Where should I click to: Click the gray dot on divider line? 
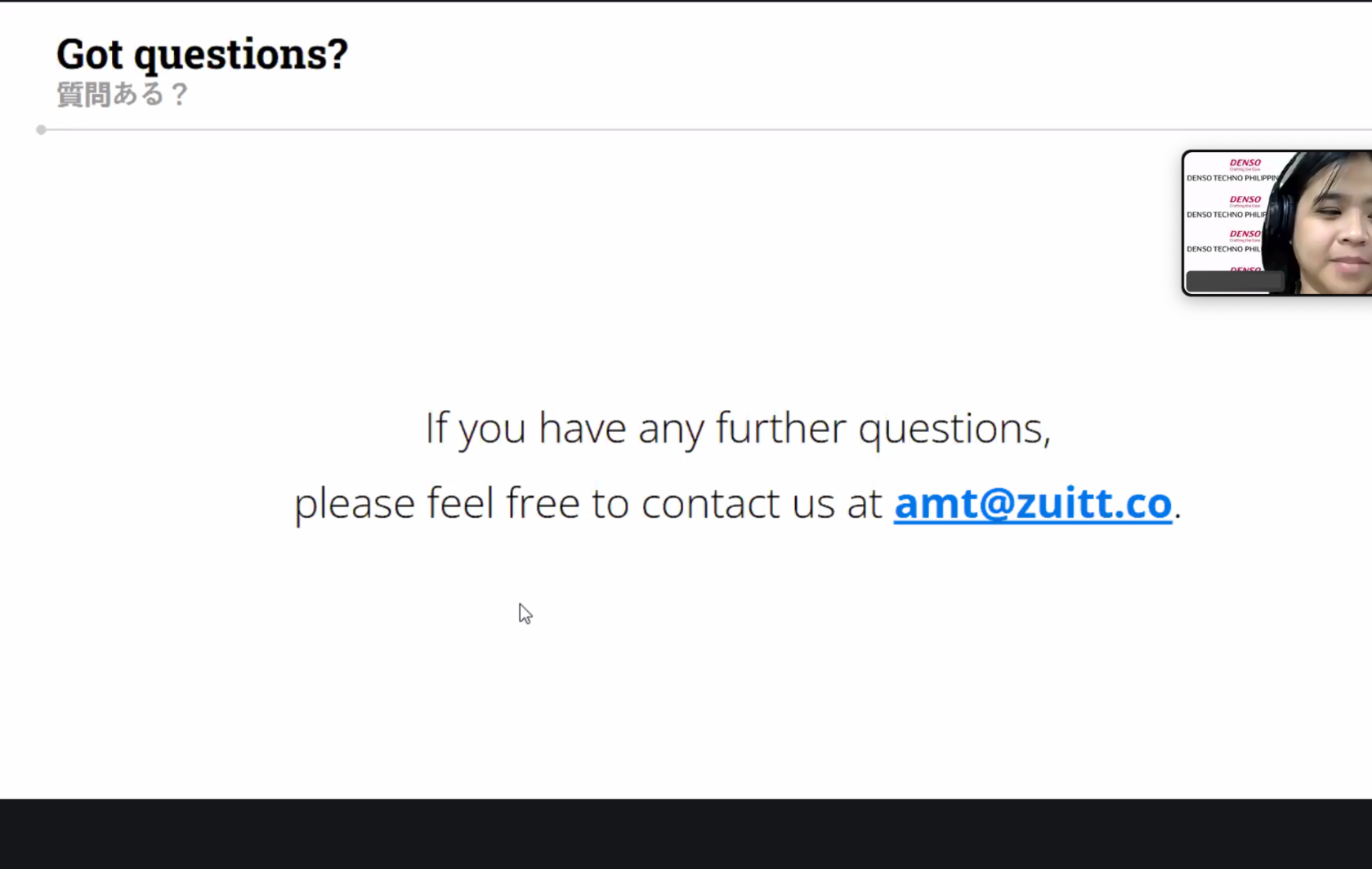pyautogui.click(x=41, y=130)
